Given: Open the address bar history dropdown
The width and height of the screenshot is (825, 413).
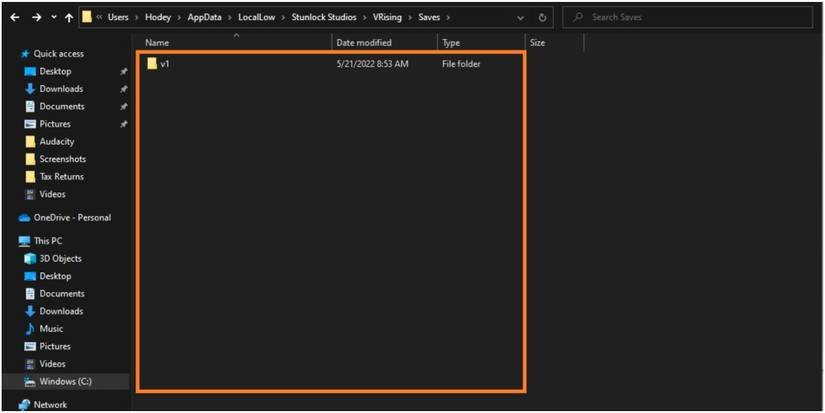Looking at the screenshot, I should pos(520,18).
